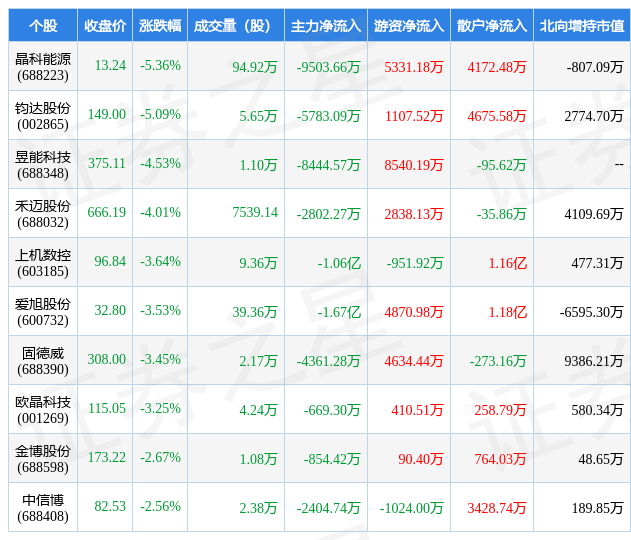The width and height of the screenshot is (631, 540).
Task: Select stock 上机数控 (603185)
Action: coord(43,263)
